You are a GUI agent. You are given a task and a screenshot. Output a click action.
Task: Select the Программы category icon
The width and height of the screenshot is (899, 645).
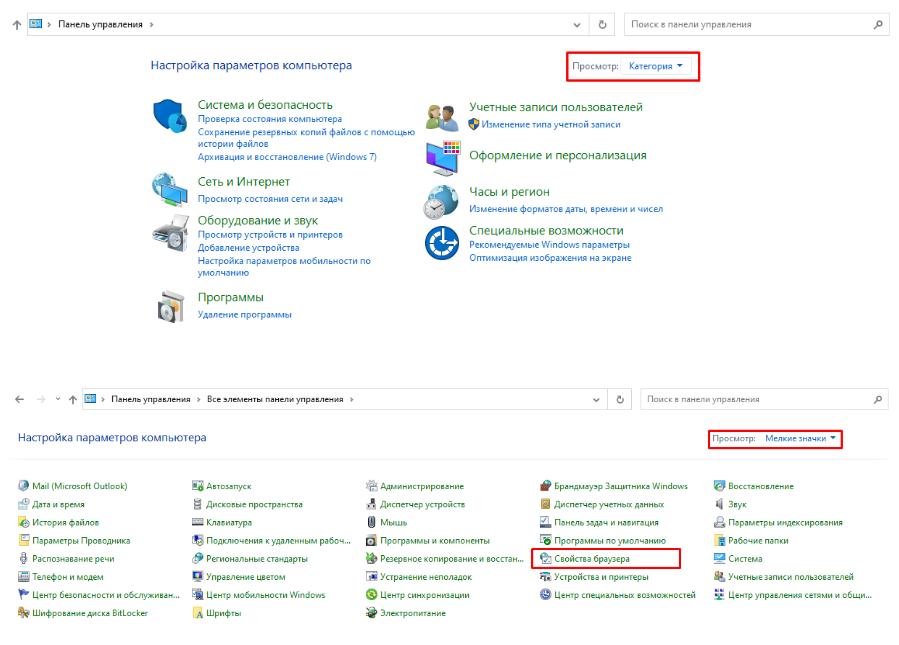point(169,304)
